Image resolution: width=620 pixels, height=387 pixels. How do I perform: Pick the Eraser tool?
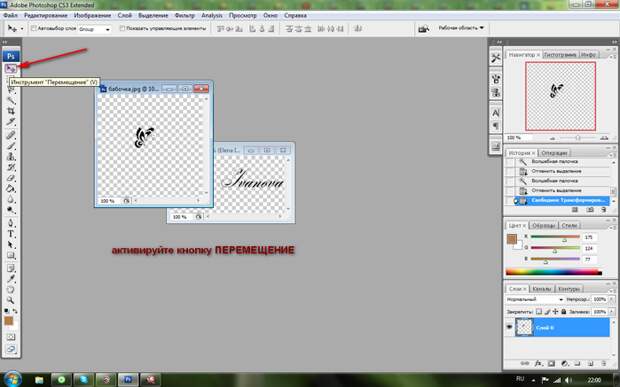11,178
